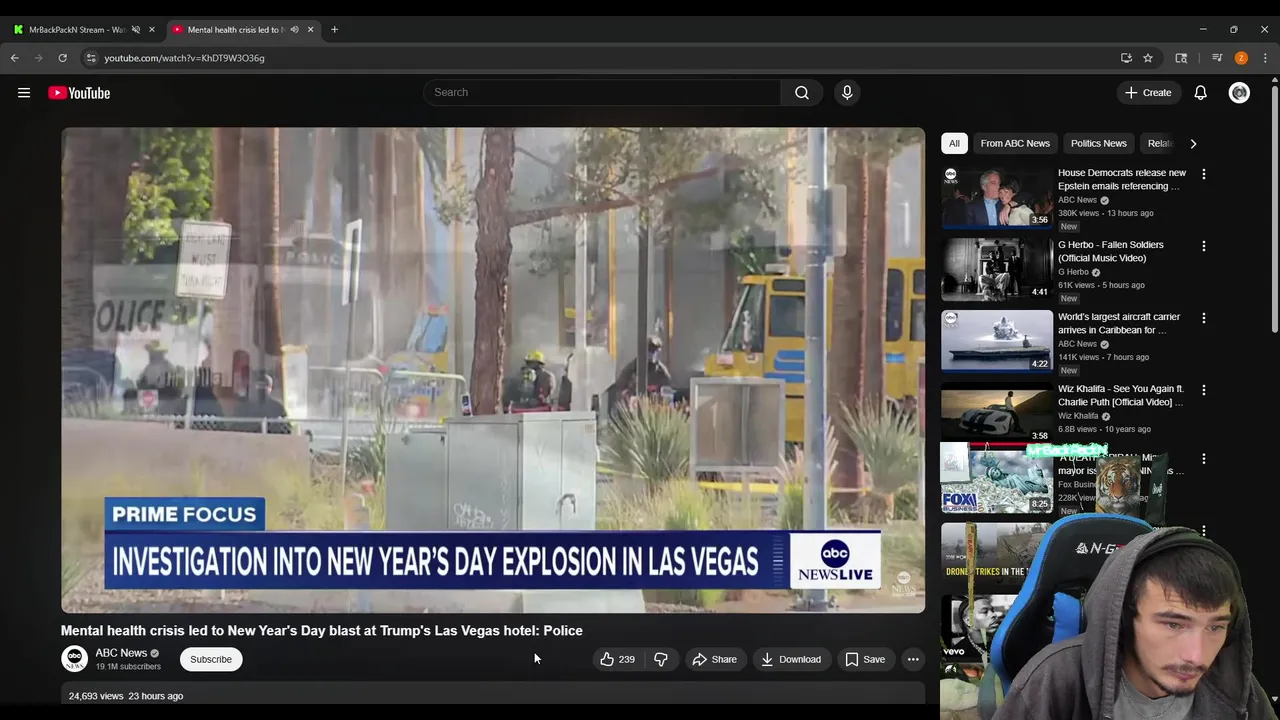Screen dimensions: 1280x720
Task: Open World's largest aircraft carrier thumbnail
Action: point(997,341)
